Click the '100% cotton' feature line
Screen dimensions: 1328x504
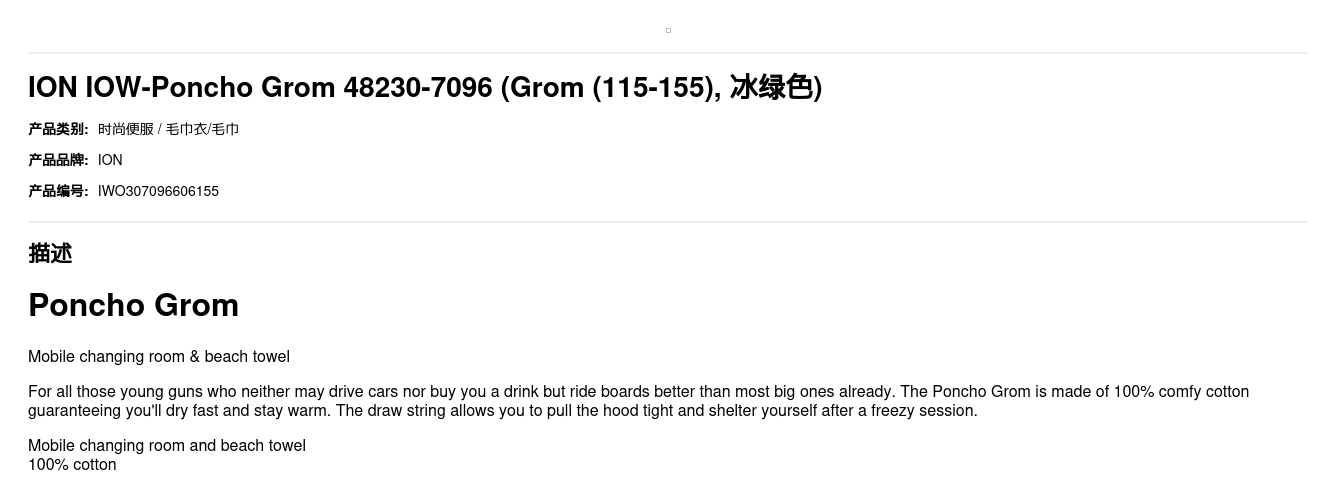pos(72,465)
